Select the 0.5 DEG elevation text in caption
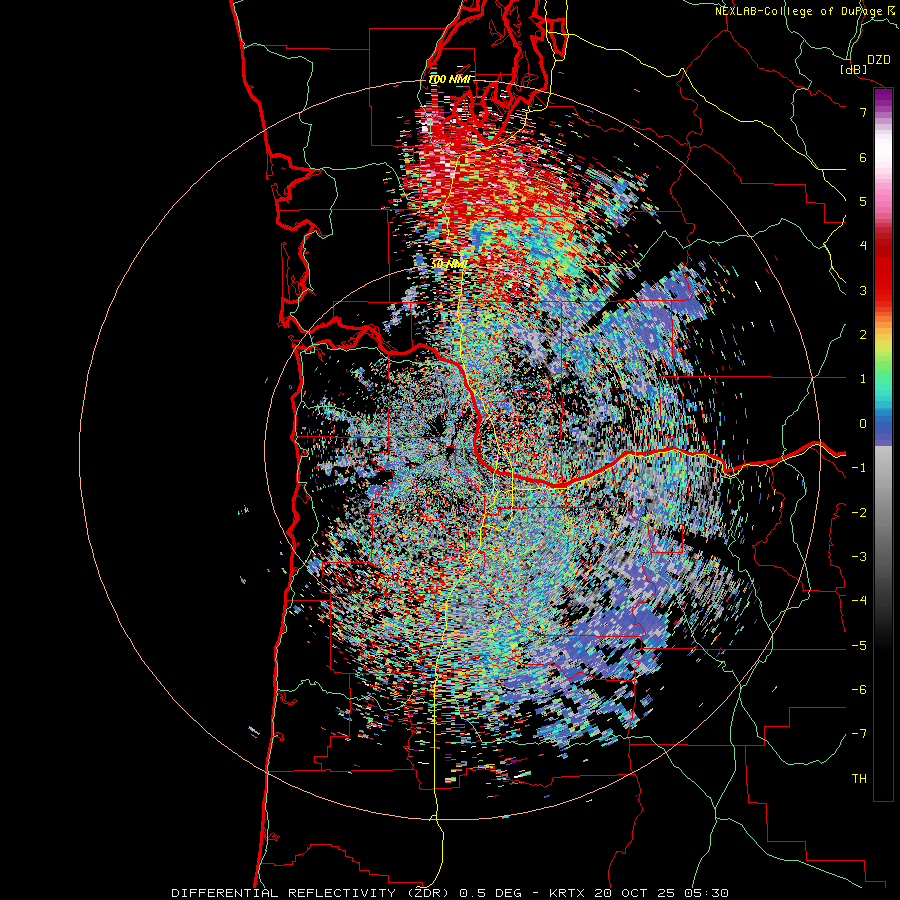This screenshot has width=900, height=900. point(491,893)
